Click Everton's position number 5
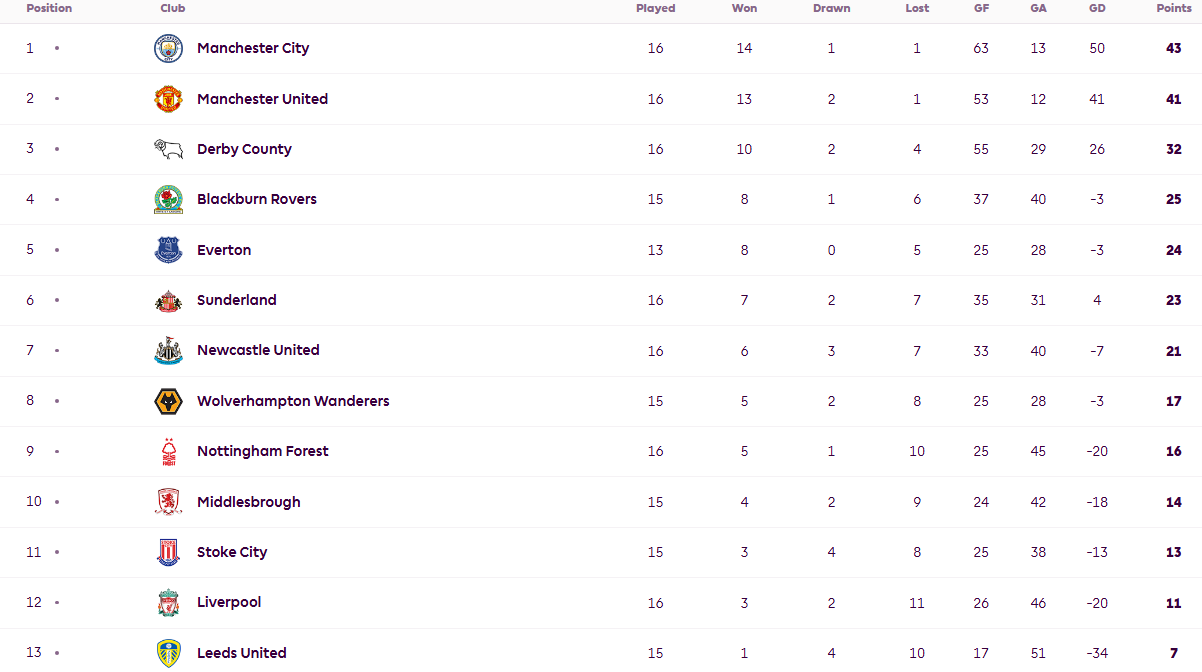This screenshot has width=1202, height=672. click(30, 250)
